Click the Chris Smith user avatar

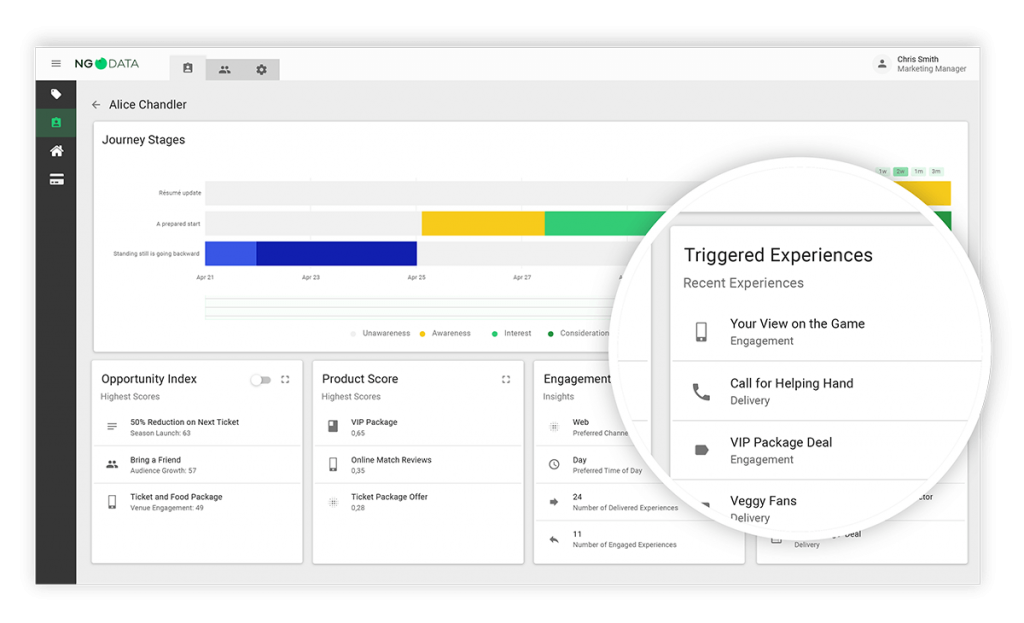tap(882, 64)
